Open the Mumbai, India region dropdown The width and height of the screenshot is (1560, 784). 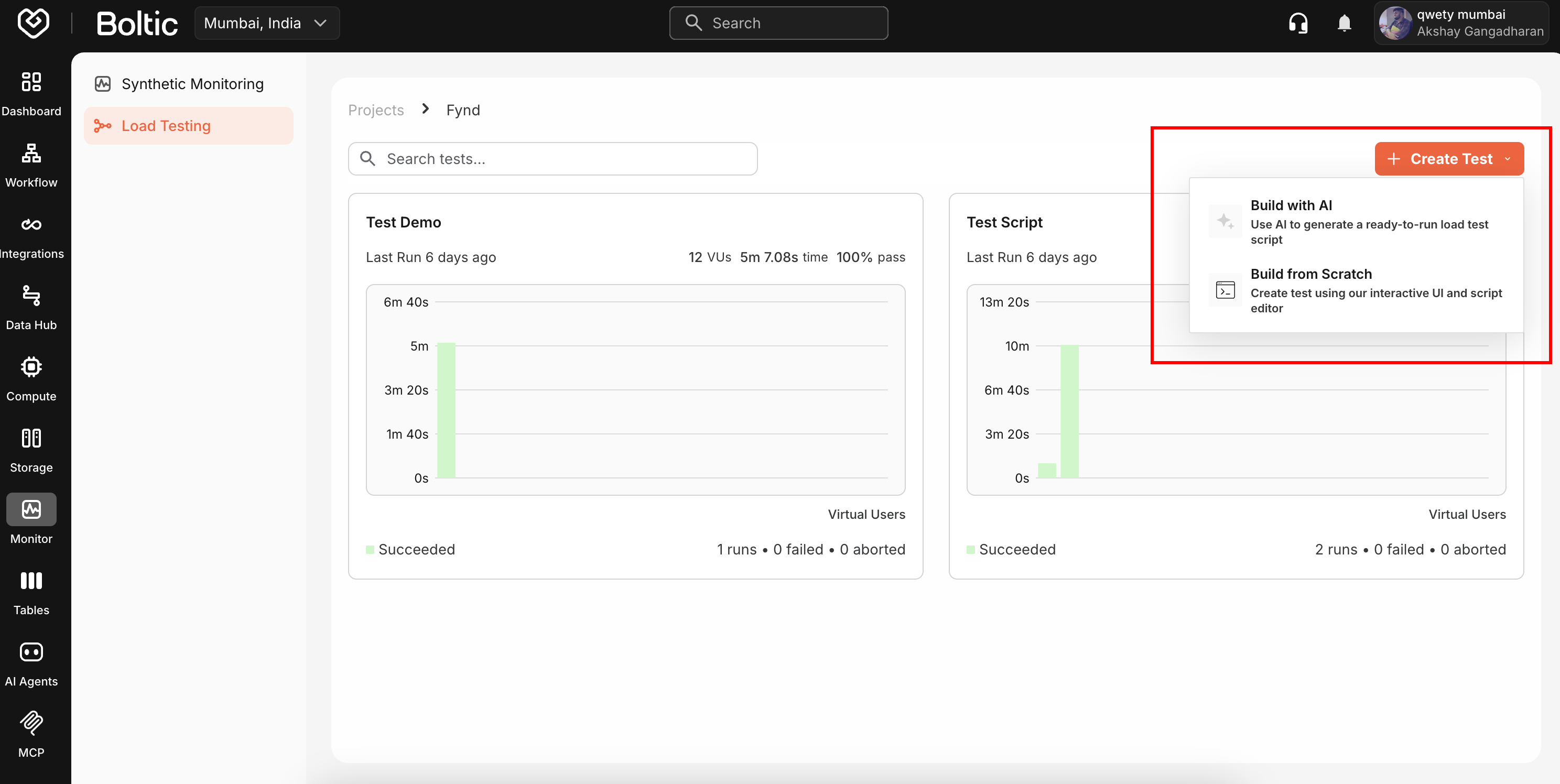click(266, 23)
